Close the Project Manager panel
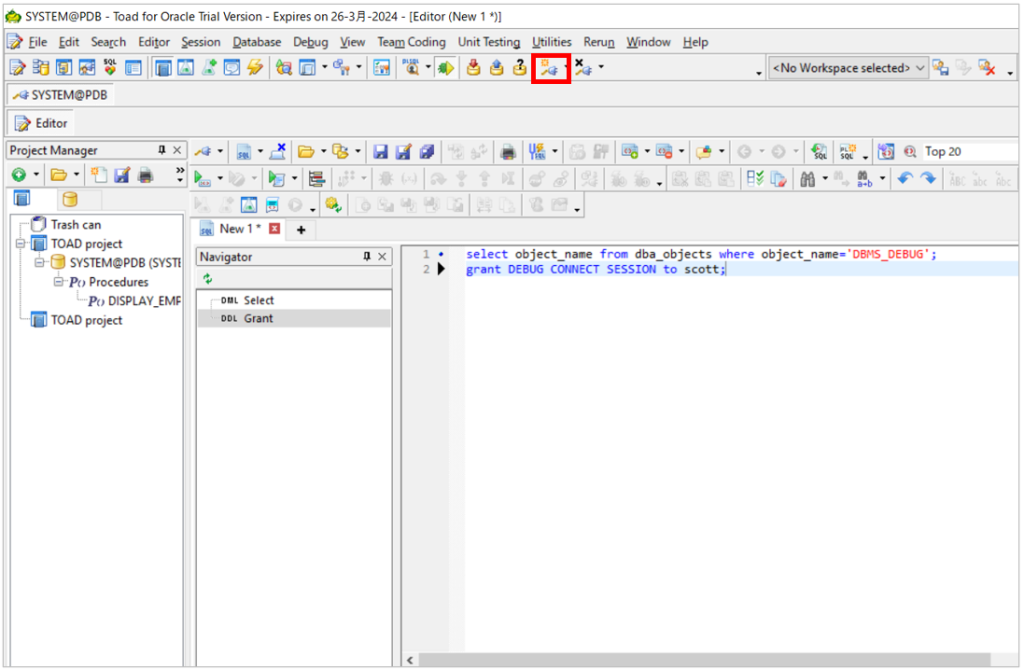The width and height of the screenshot is (1024, 670). point(177,150)
